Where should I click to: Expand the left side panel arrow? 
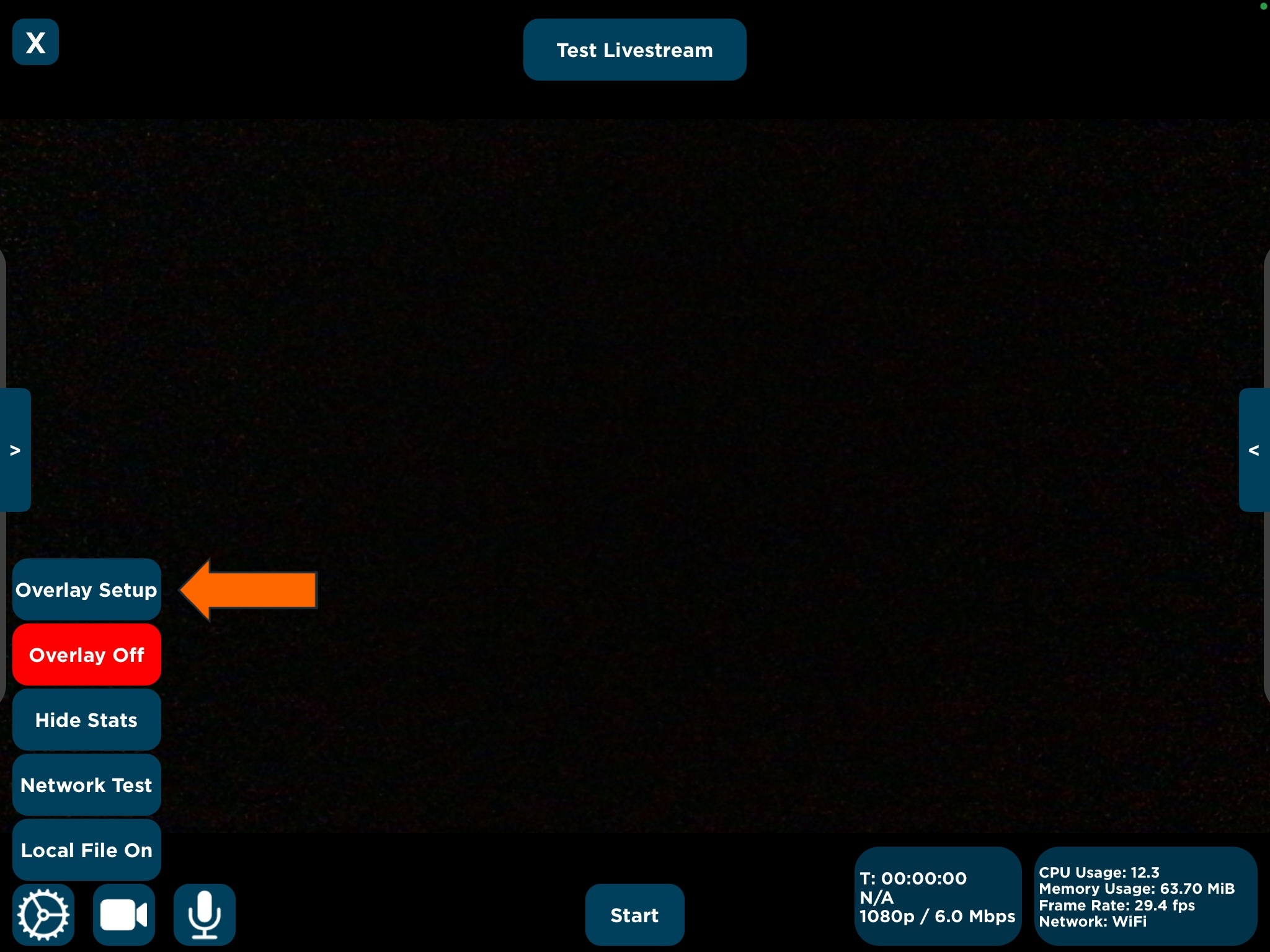click(x=16, y=450)
